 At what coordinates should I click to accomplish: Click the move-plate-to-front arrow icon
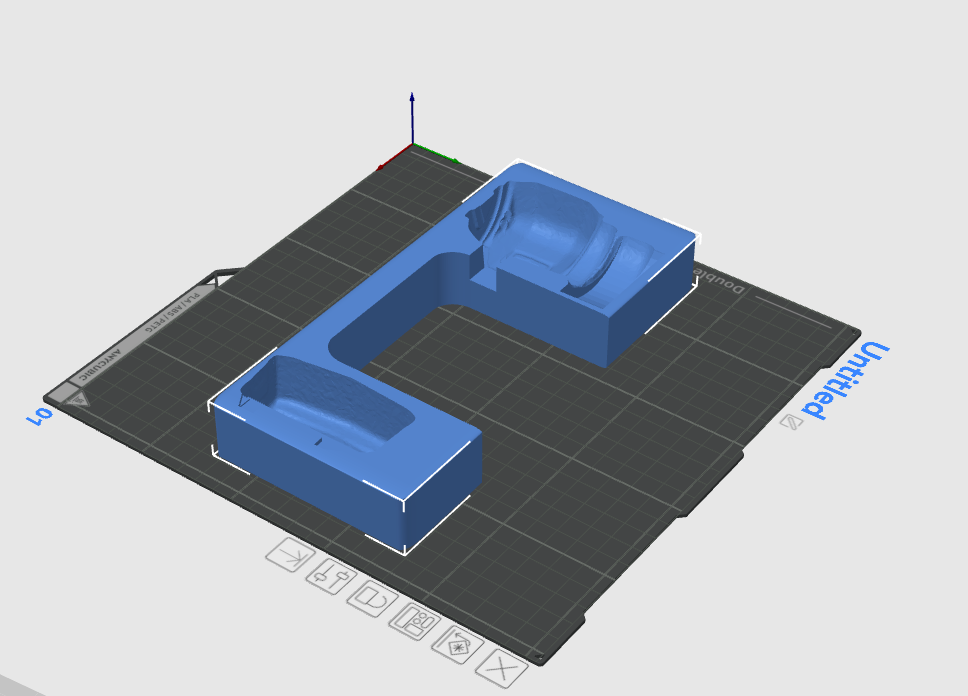tap(290, 554)
